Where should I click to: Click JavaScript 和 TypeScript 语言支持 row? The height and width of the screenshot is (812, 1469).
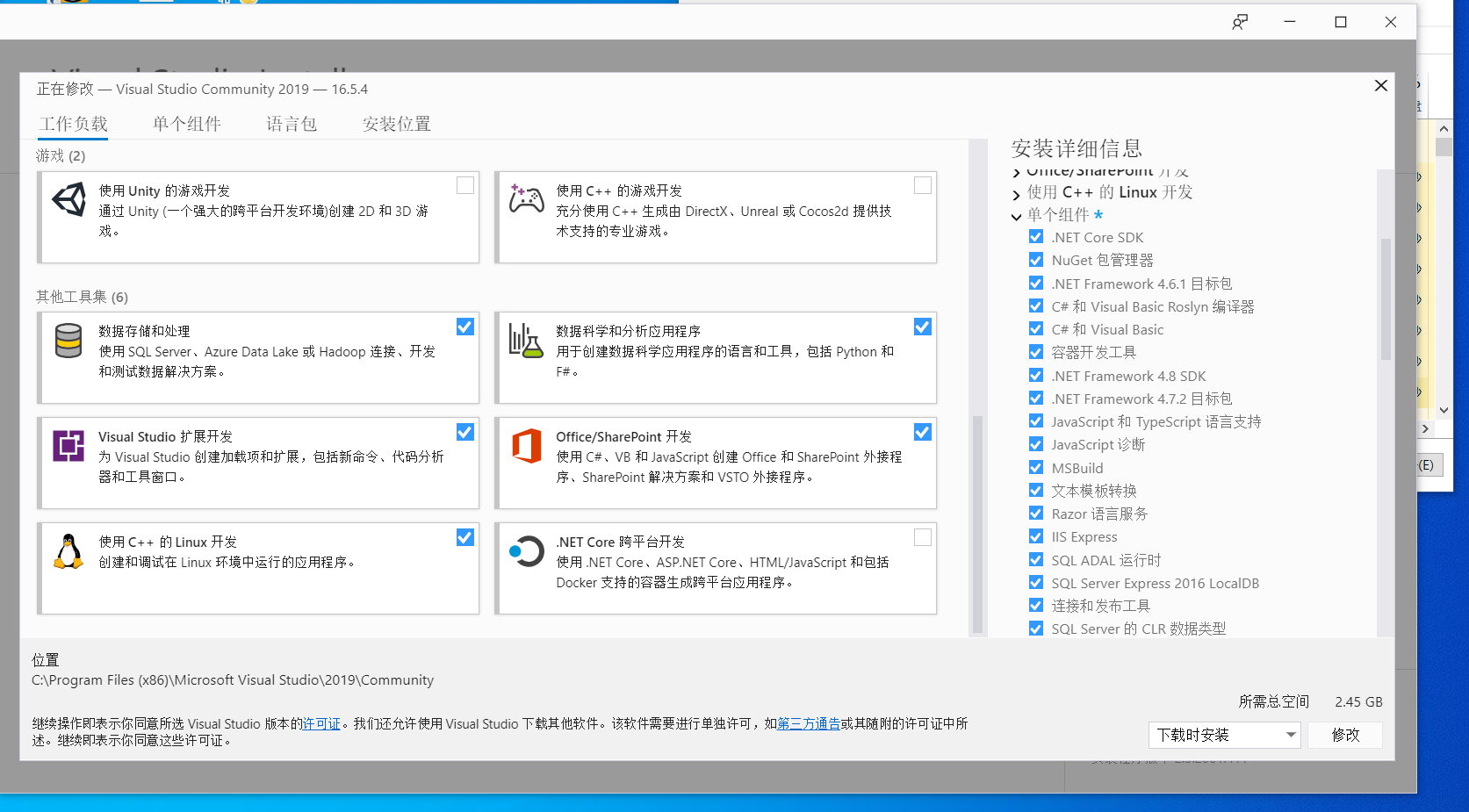[x=1156, y=421]
